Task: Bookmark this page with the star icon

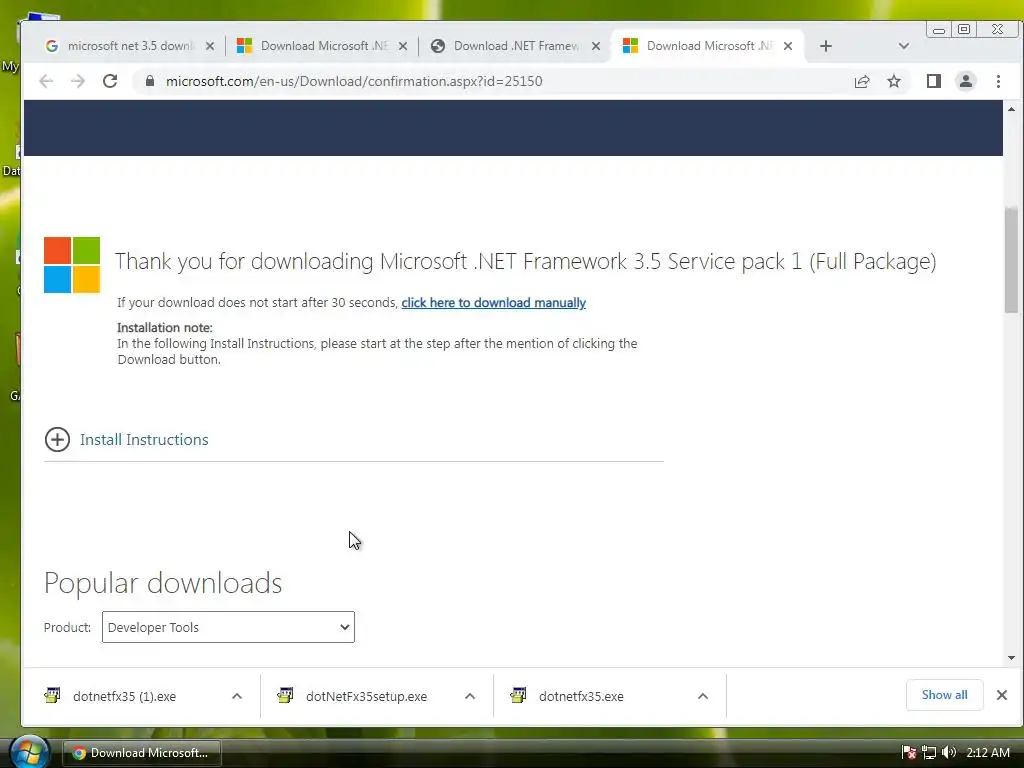Action: (x=893, y=81)
